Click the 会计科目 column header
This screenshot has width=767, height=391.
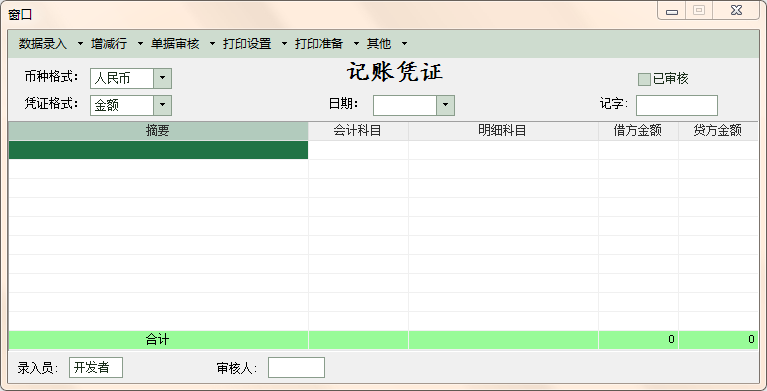pos(358,131)
